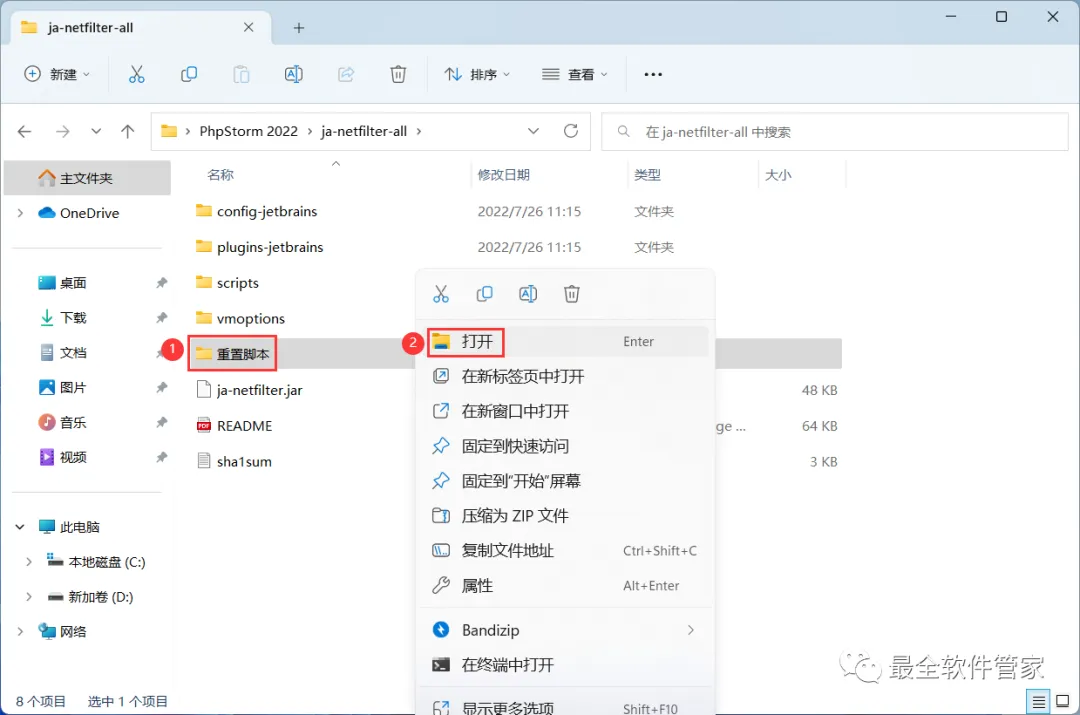Click the 修改日期 column header
Image resolution: width=1080 pixels, height=715 pixels.
(503, 175)
